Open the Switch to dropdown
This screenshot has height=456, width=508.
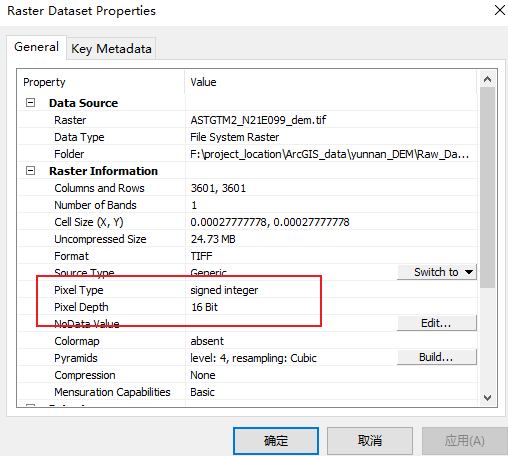click(x=437, y=272)
